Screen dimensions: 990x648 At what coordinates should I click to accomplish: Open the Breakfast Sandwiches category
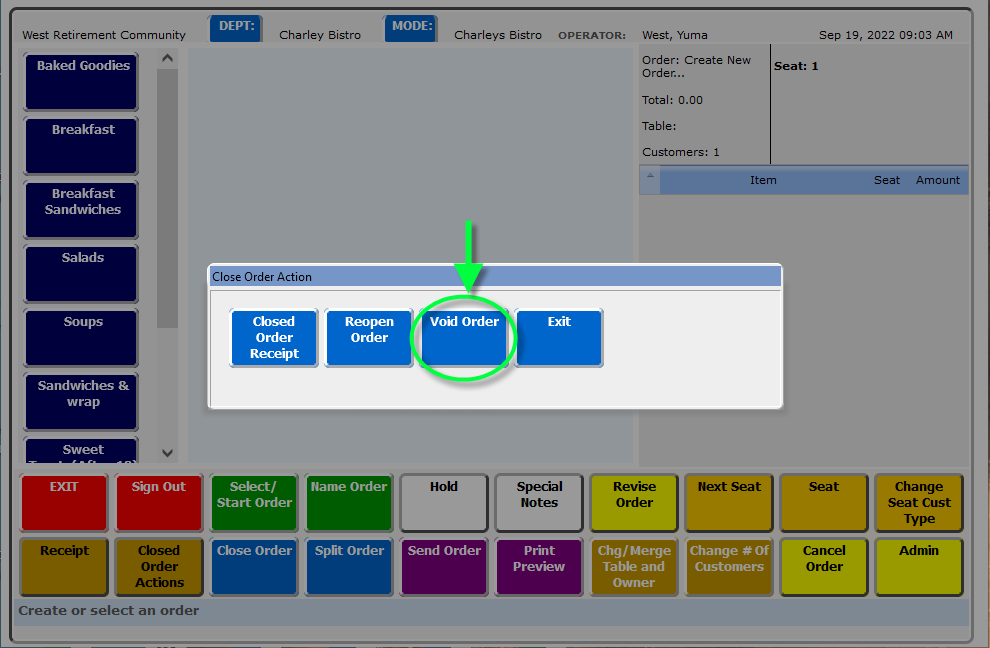coord(82,210)
